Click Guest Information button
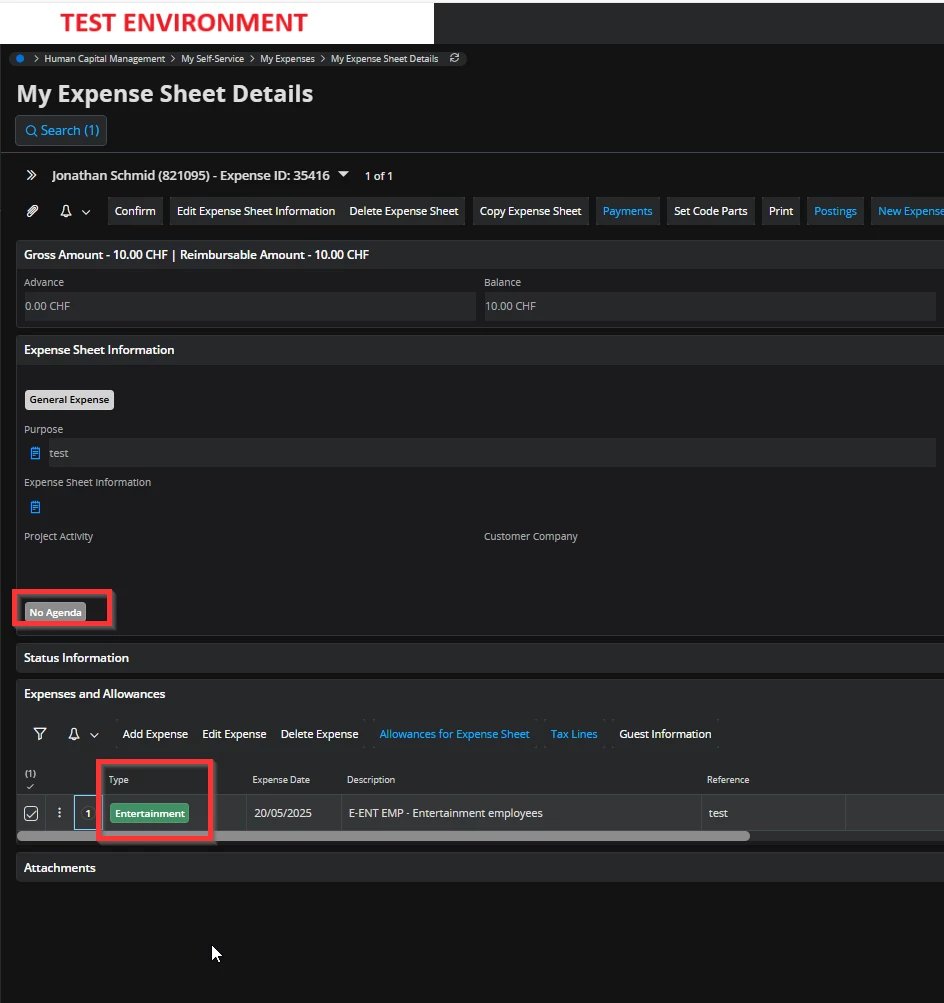The width and height of the screenshot is (944, 1003). (665, 734)
